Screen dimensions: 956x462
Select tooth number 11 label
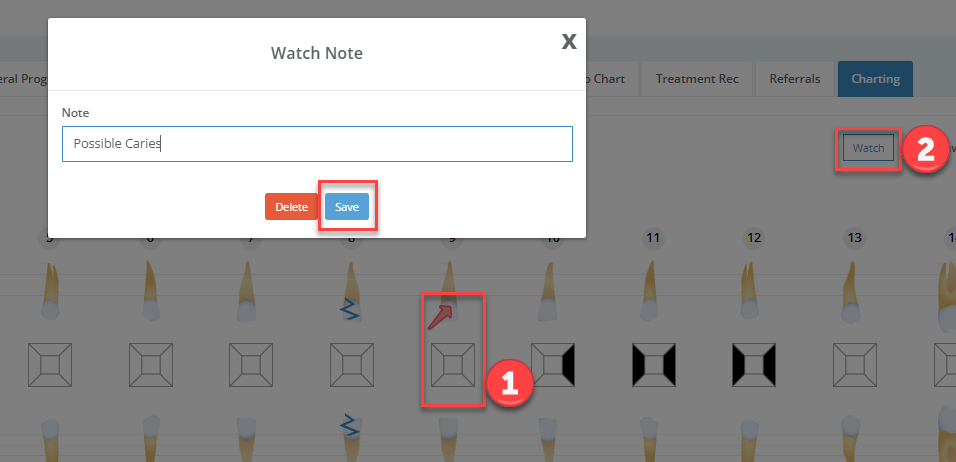pos(654,238)
